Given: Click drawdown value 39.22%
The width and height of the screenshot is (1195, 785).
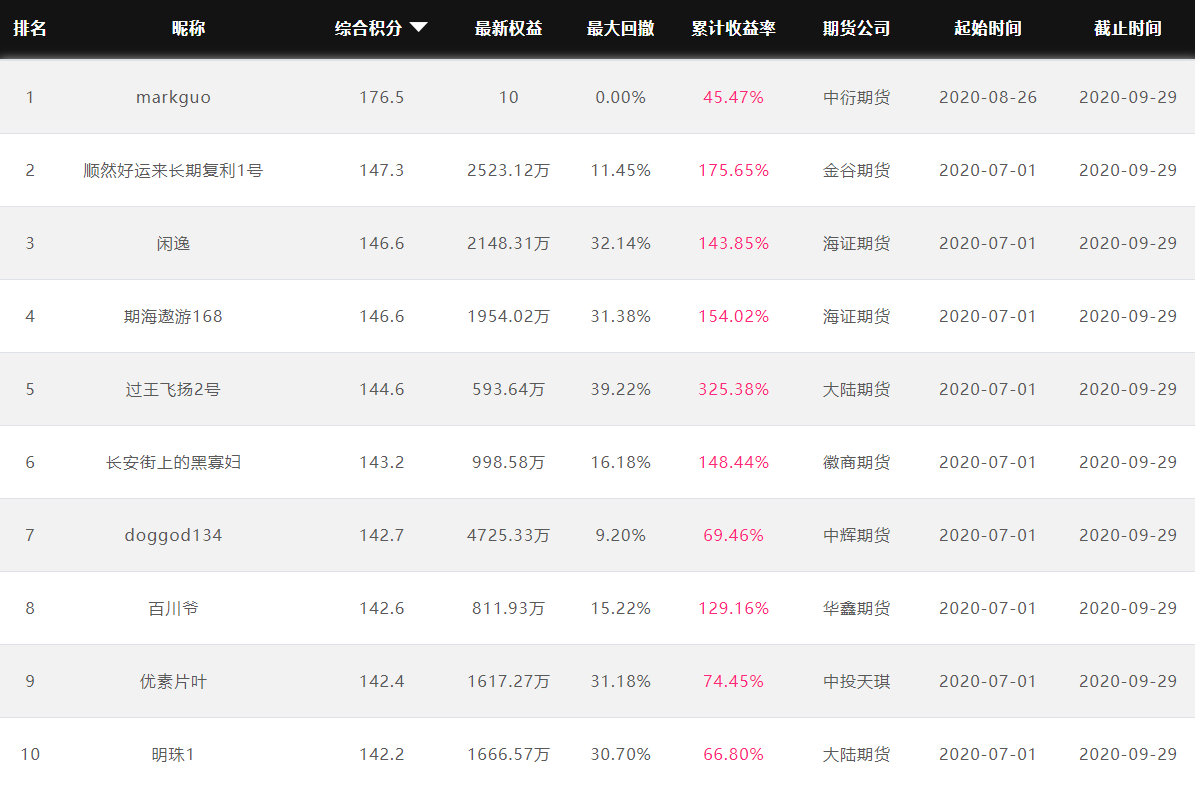Looking at the screenshot, I should pyautogui.click(x=620, y=389).
